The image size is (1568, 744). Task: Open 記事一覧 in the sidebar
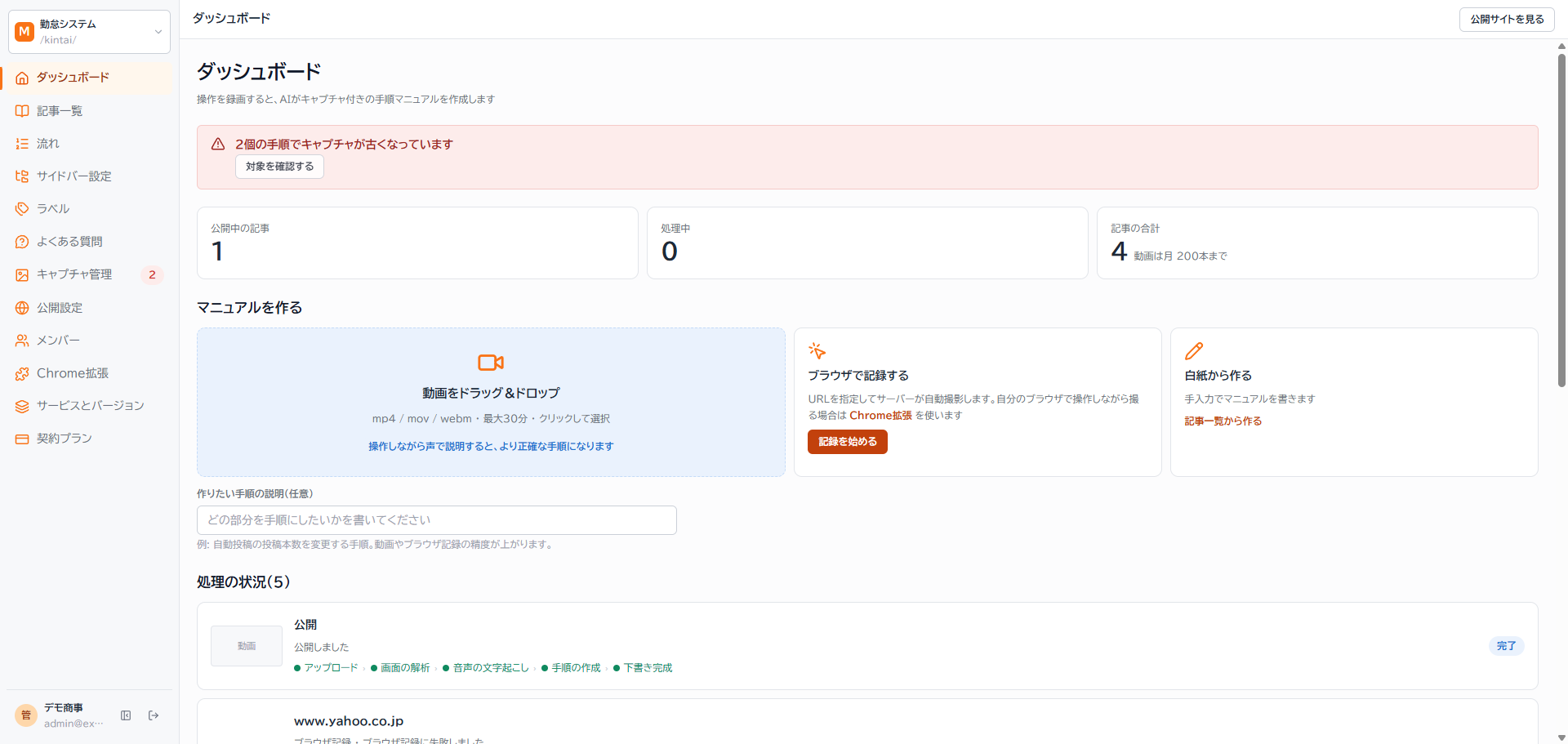[89, 111]
